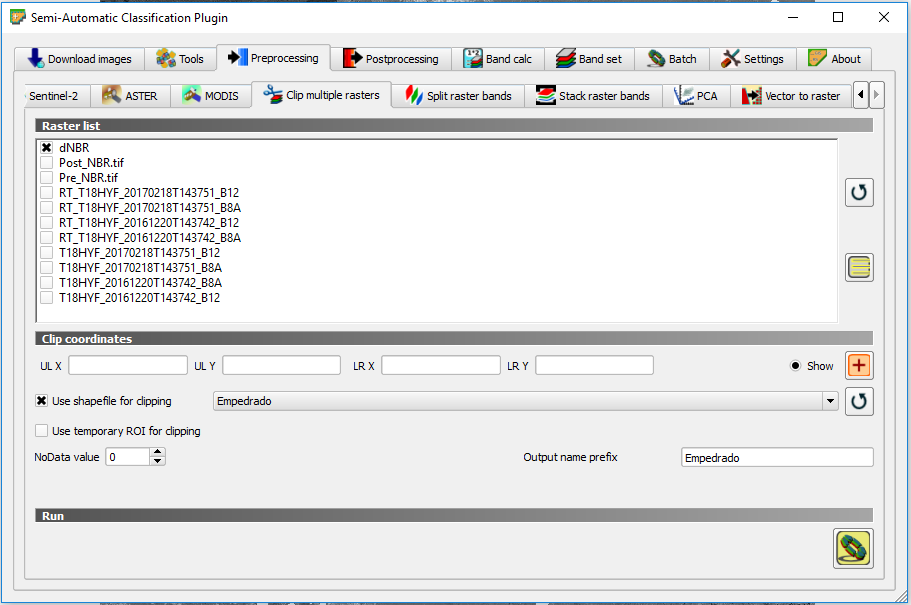Click the Output name prefix field
911x605 pixels.
[x=776, y=457]
